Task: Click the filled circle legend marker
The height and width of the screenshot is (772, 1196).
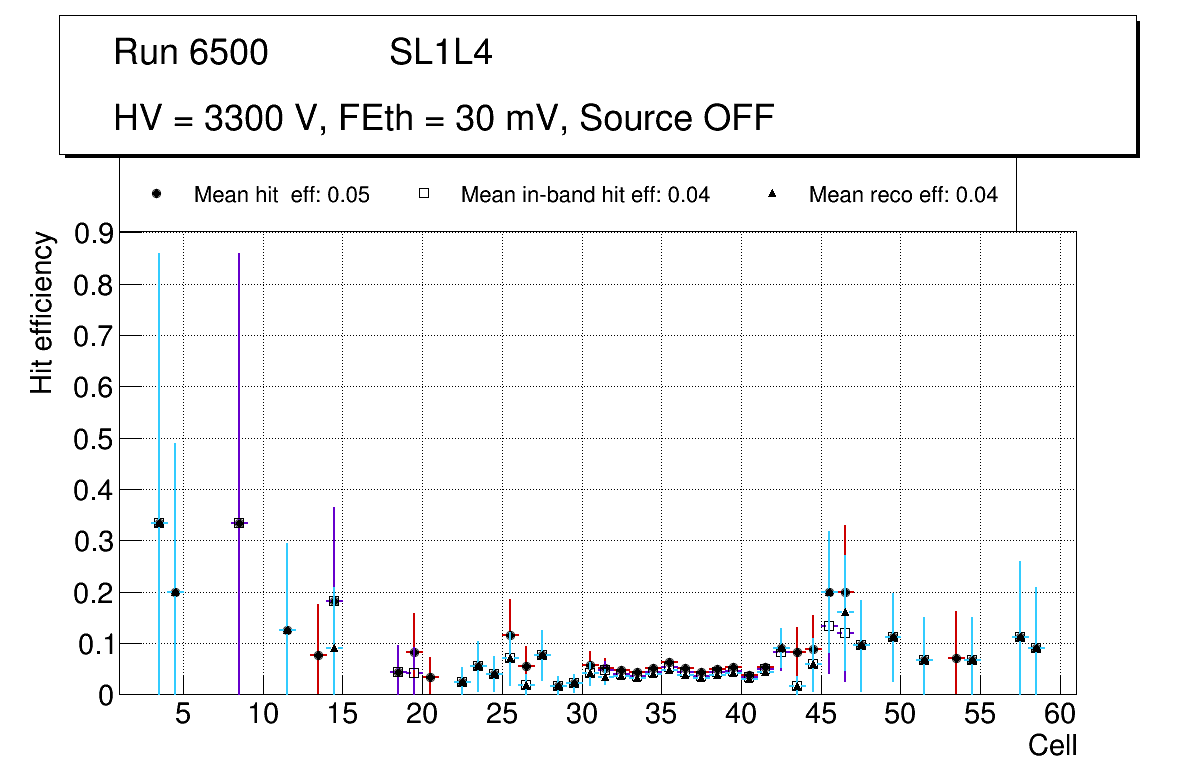Action: click(157, 195)
